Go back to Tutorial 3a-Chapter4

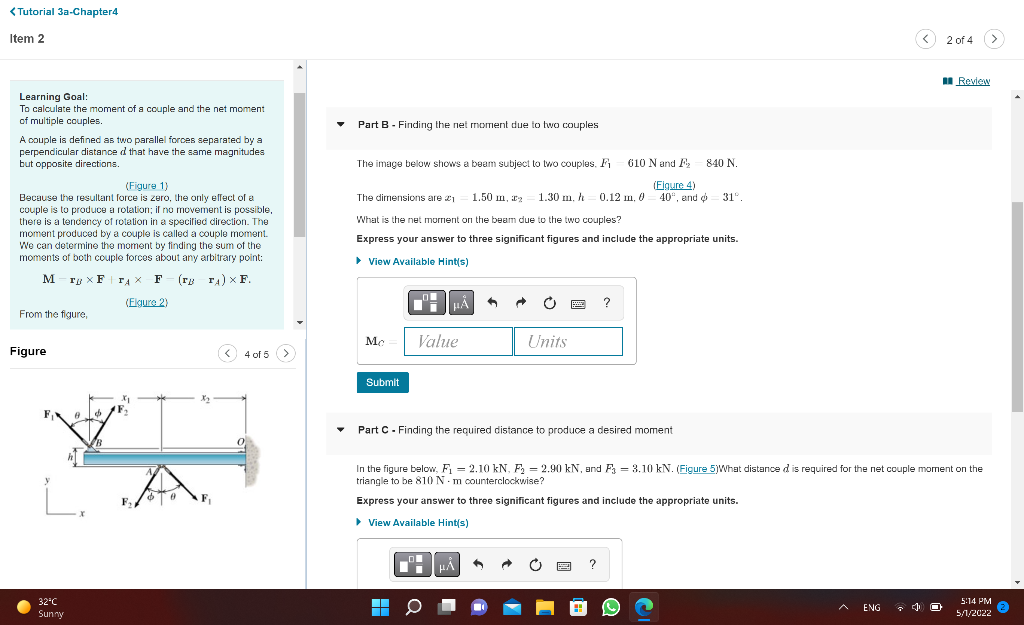(x=64, y=12)
